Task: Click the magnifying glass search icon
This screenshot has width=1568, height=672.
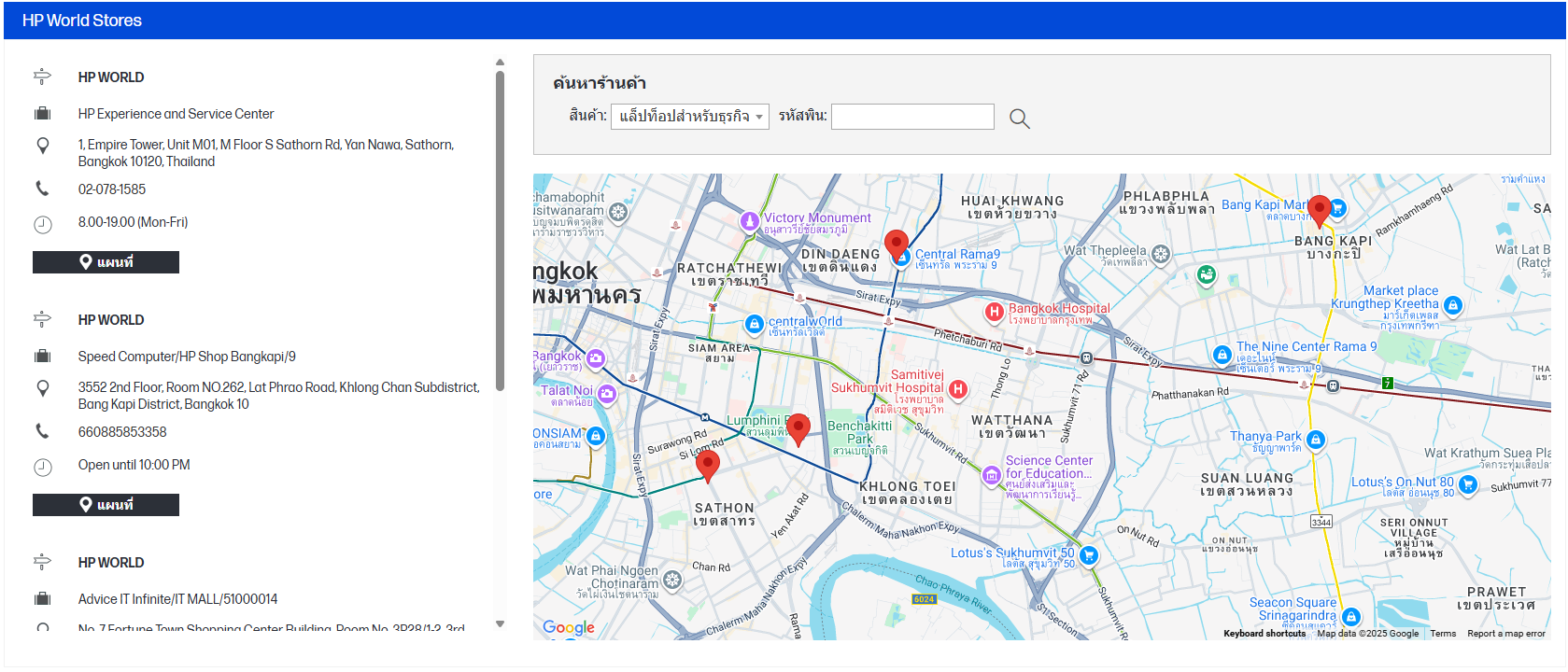Action: (x=1019, y=119)
